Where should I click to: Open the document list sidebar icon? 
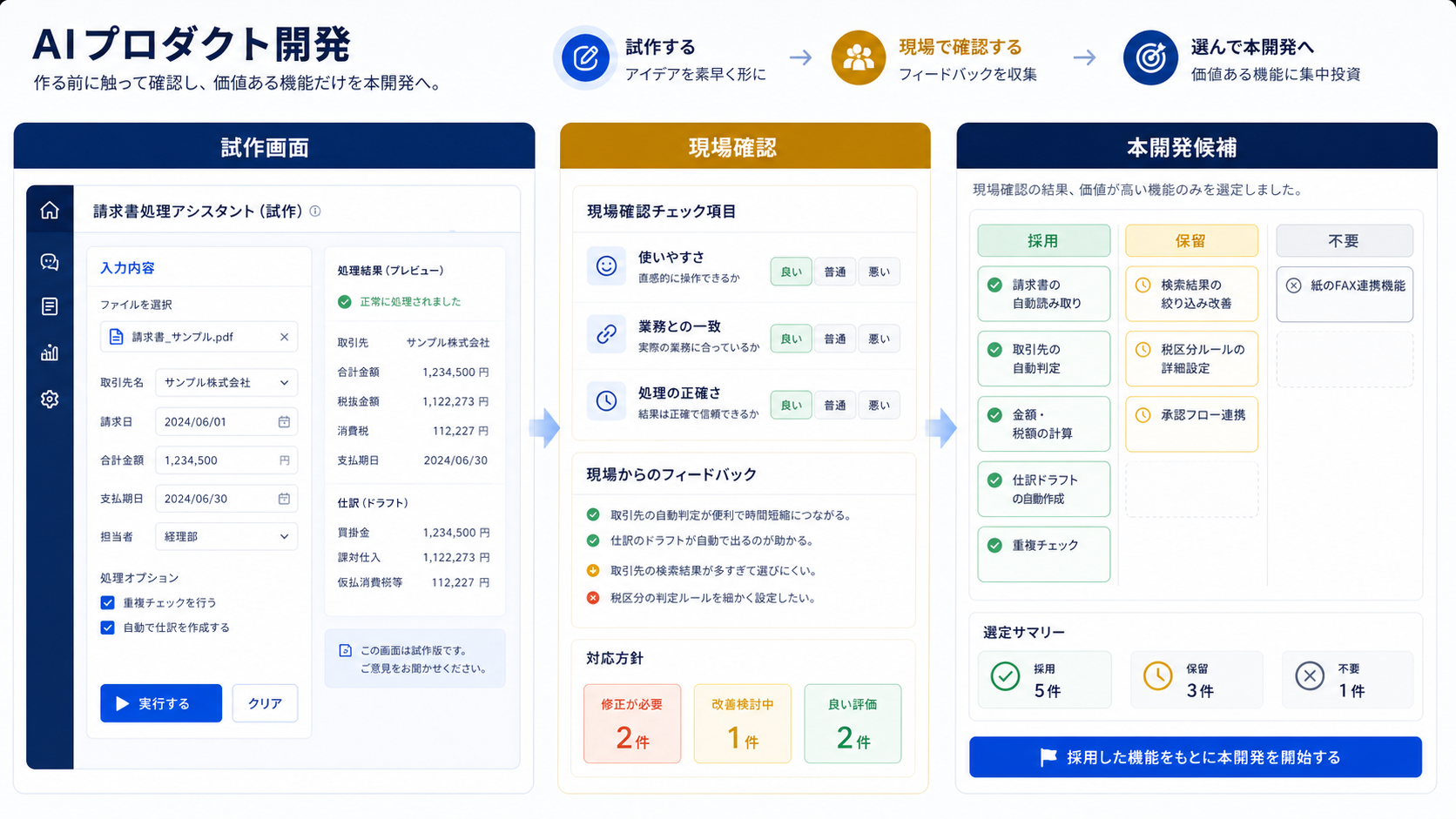(x=50, y=306)
